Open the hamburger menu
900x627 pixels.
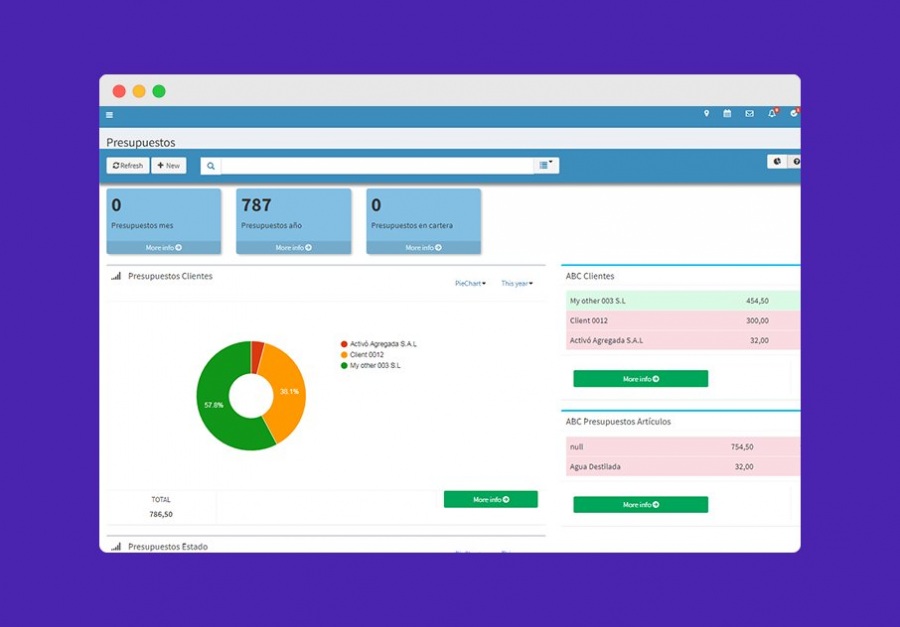110,115
